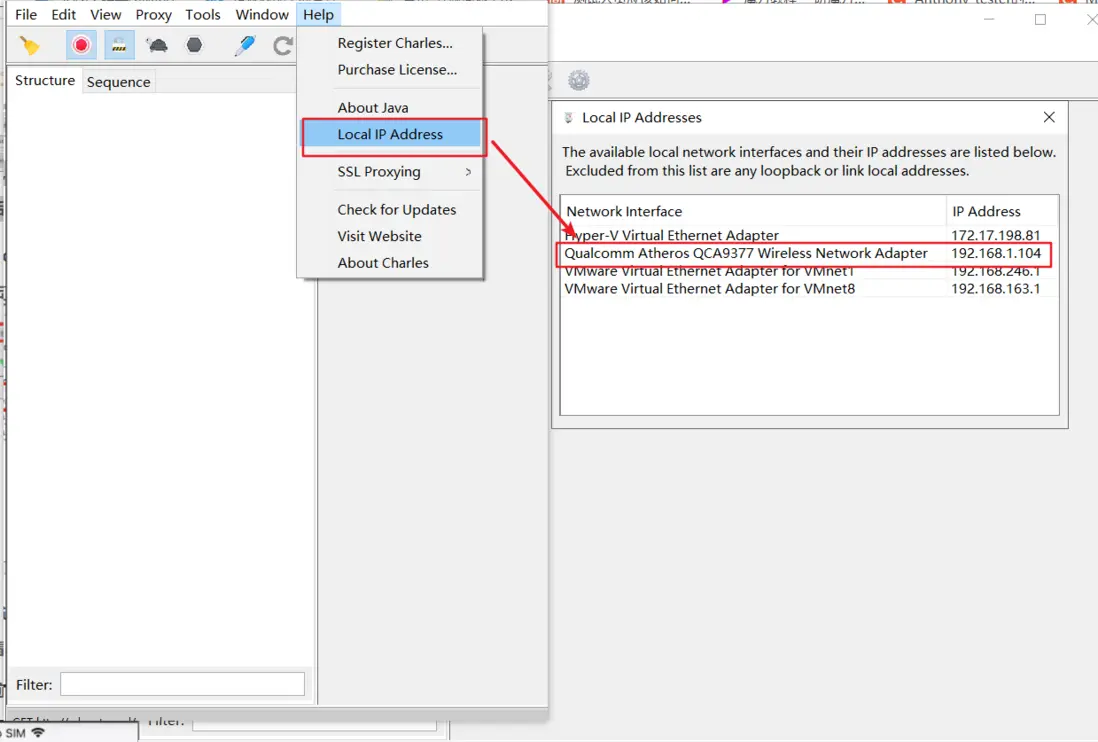Click the Filter input field
The image size is (1098, 742).
182,684
